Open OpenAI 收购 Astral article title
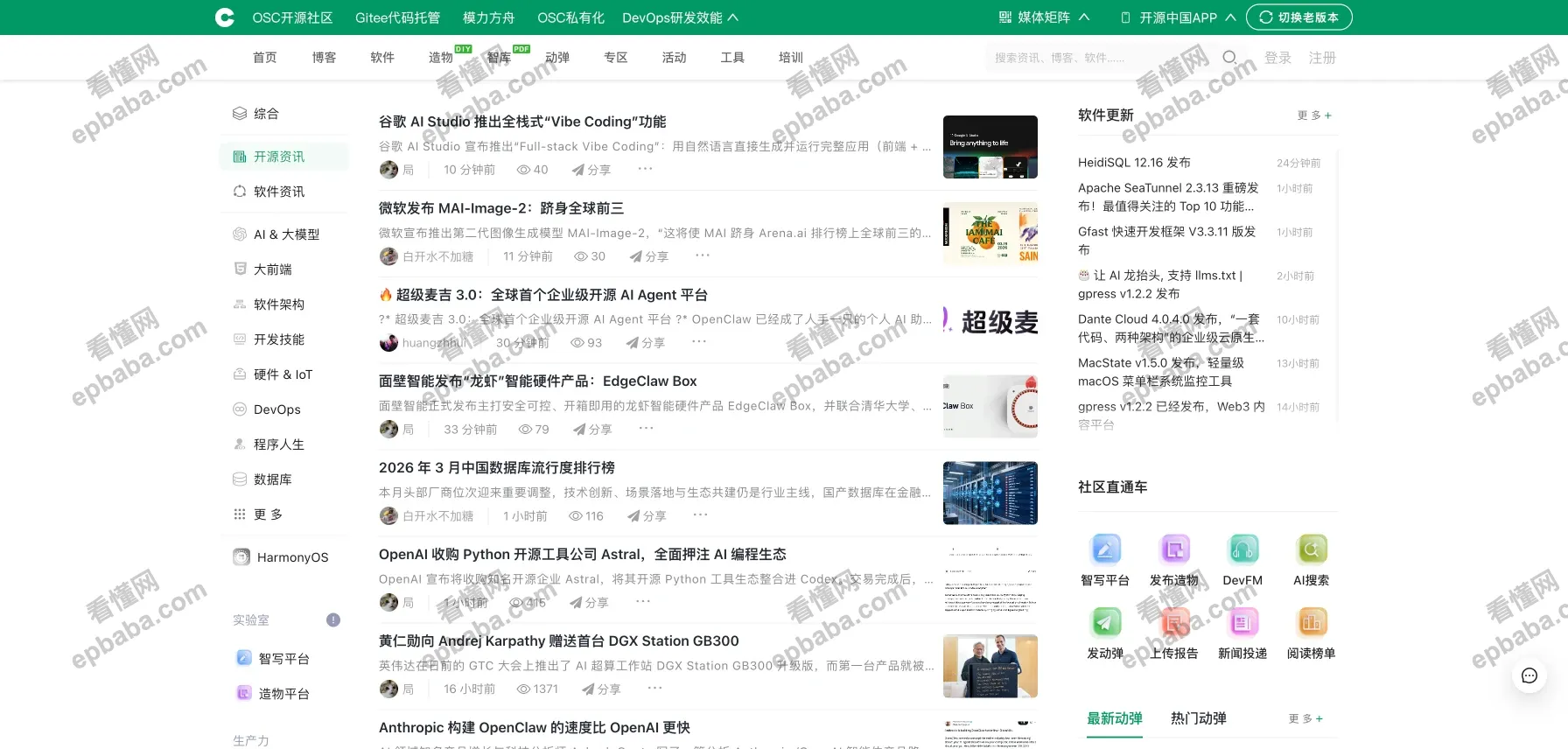Image resolution: width=1568 pixels, height=749 pixels. click(583, 555)
